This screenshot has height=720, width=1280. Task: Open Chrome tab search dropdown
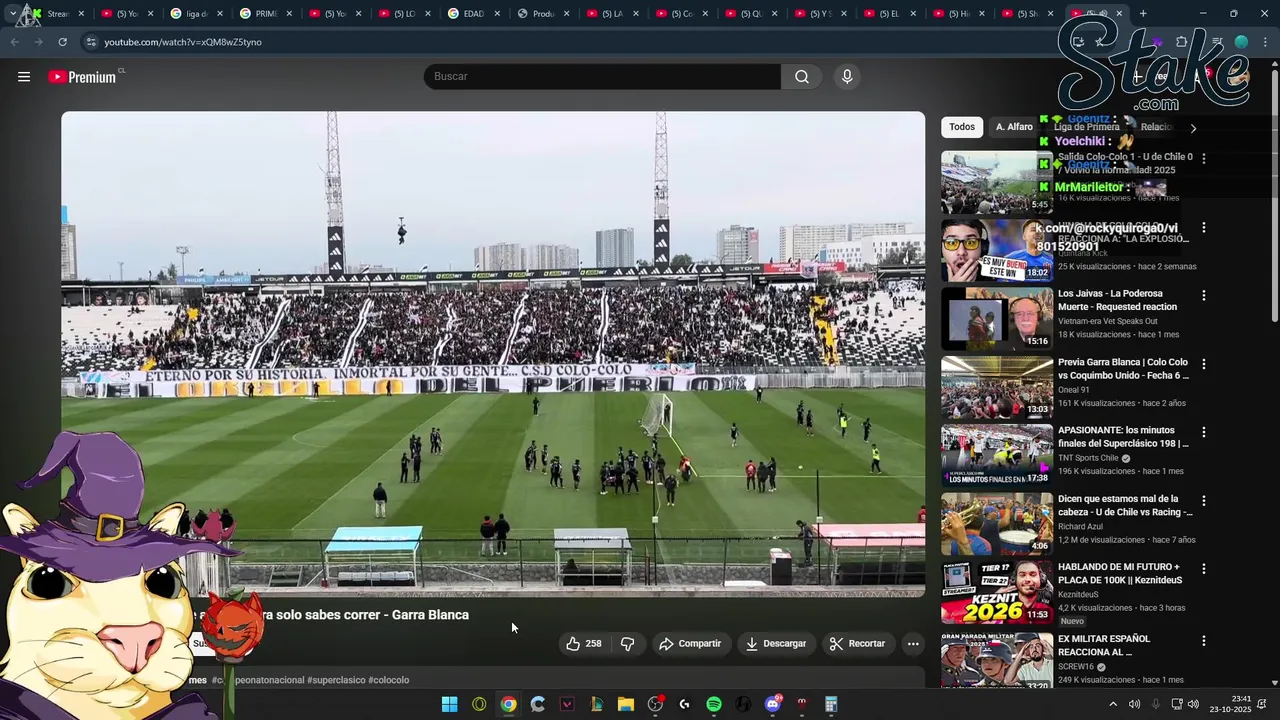click(12, 14)
